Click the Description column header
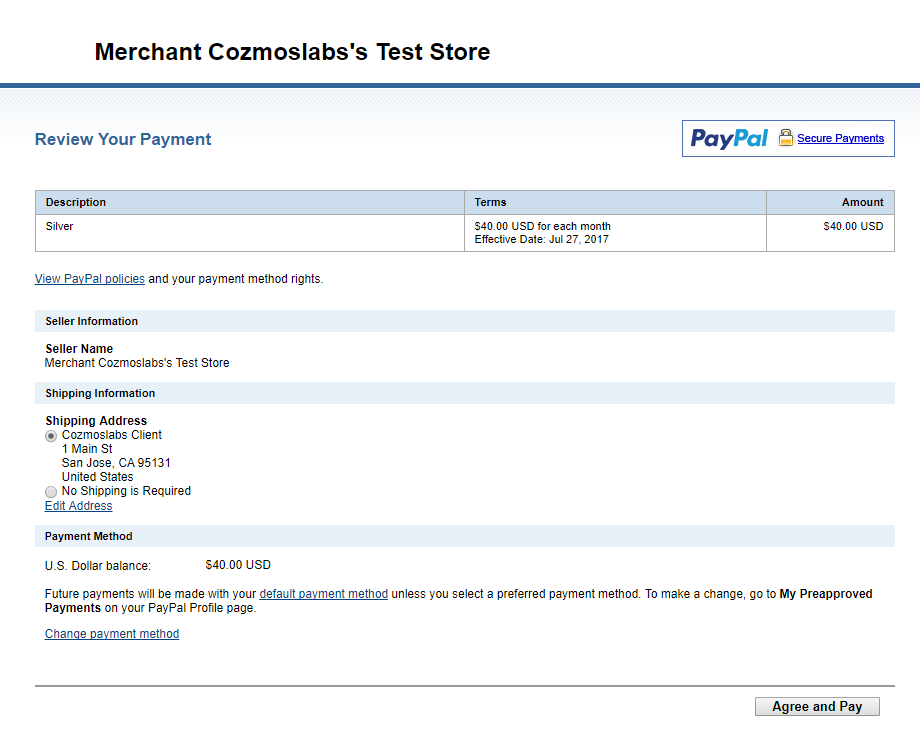Viewport: 920px width, 733px height. pos(250,202)
